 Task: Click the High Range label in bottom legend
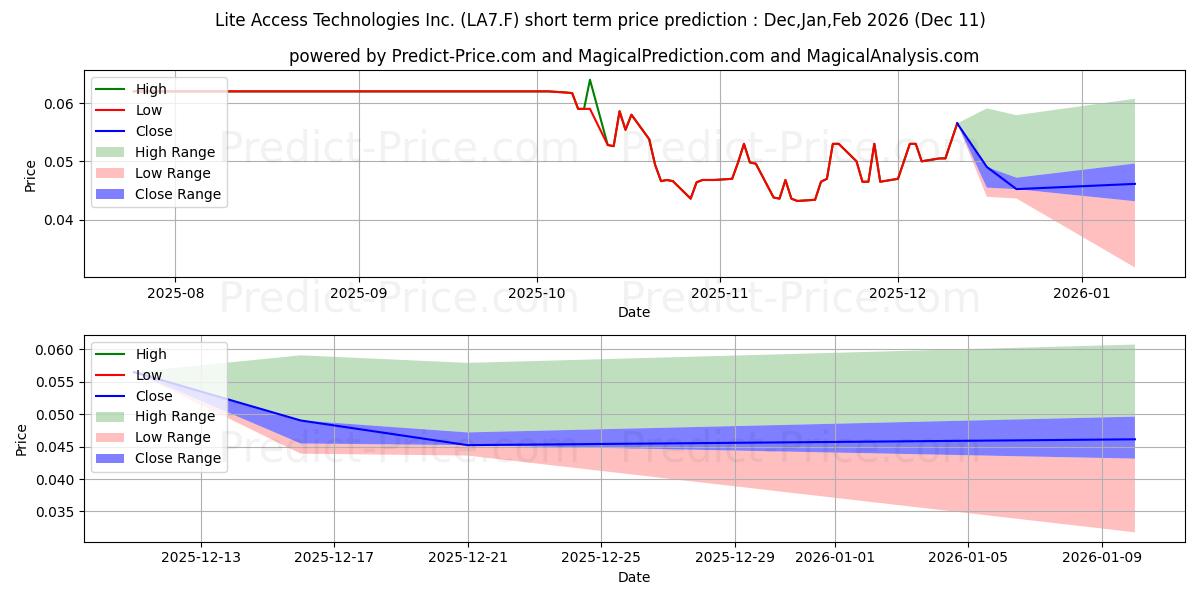point(175,416)
